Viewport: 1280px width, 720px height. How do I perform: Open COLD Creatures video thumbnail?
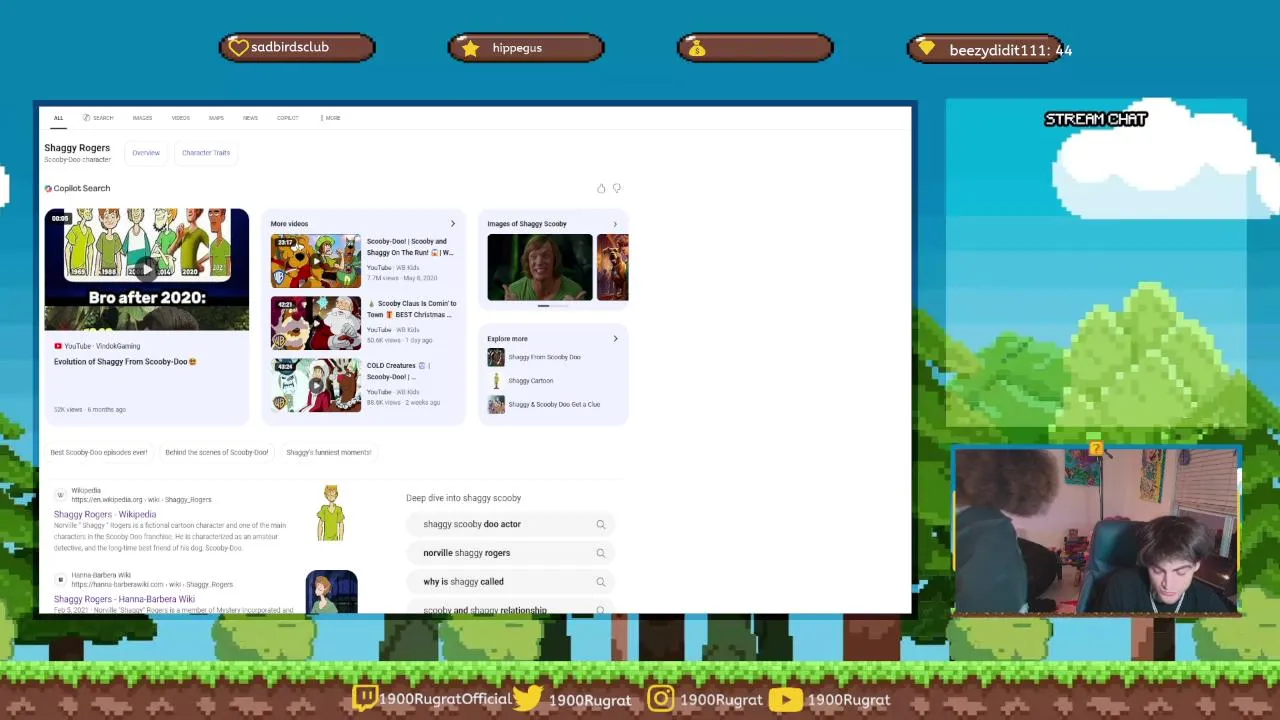coord(315,385)
